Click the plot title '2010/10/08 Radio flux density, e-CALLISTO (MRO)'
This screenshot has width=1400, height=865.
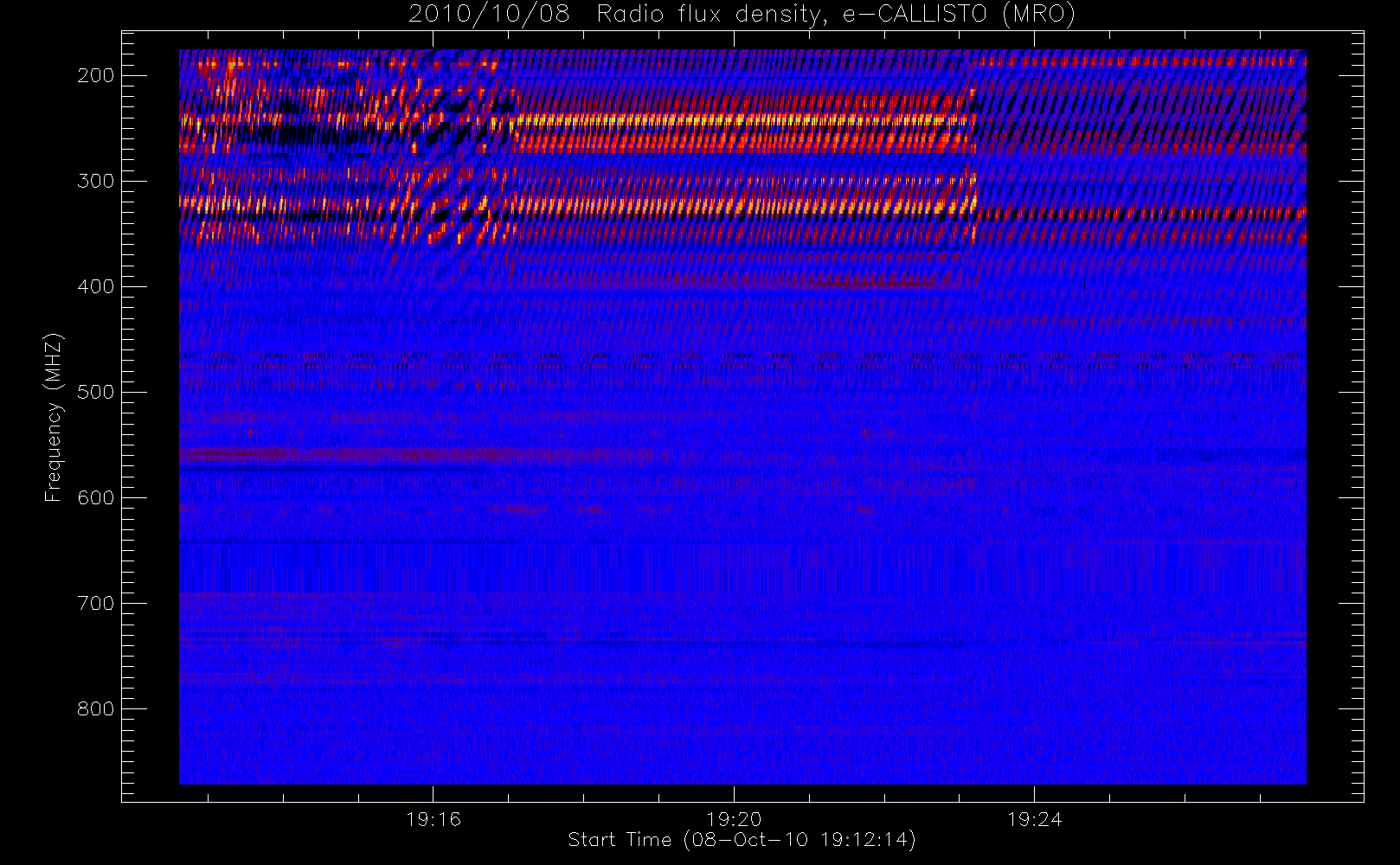(742, 15)
